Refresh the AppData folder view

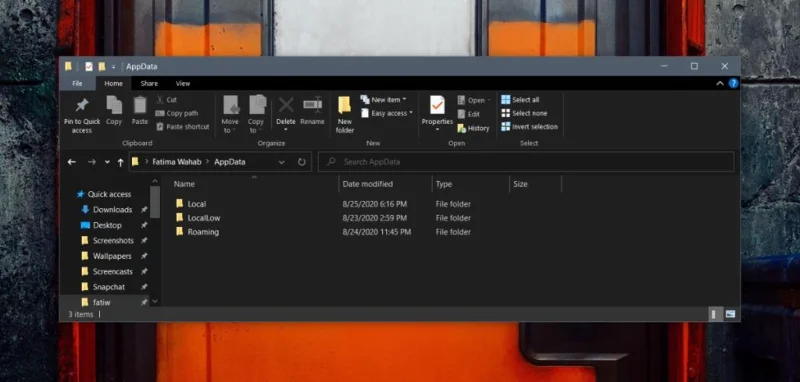coord(302,162)
